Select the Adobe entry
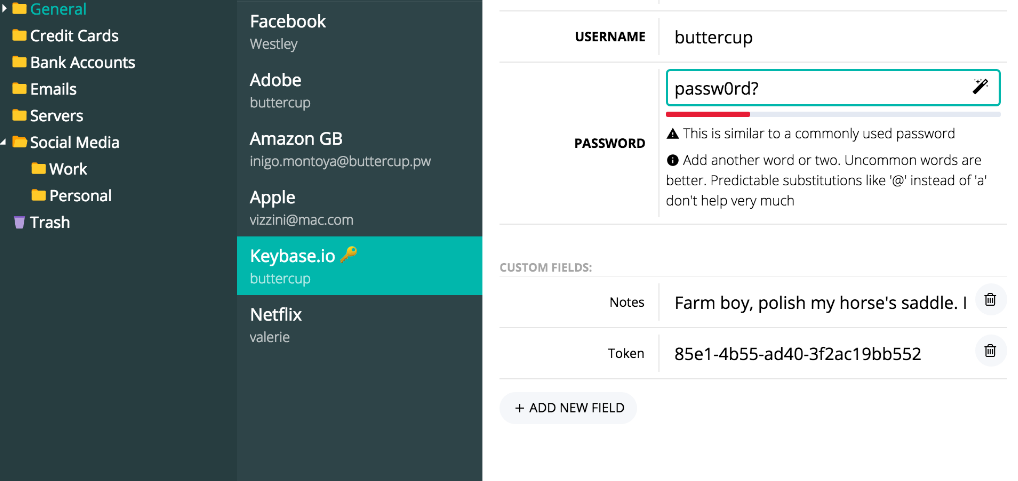1018x481 pixels. [359, 90]
